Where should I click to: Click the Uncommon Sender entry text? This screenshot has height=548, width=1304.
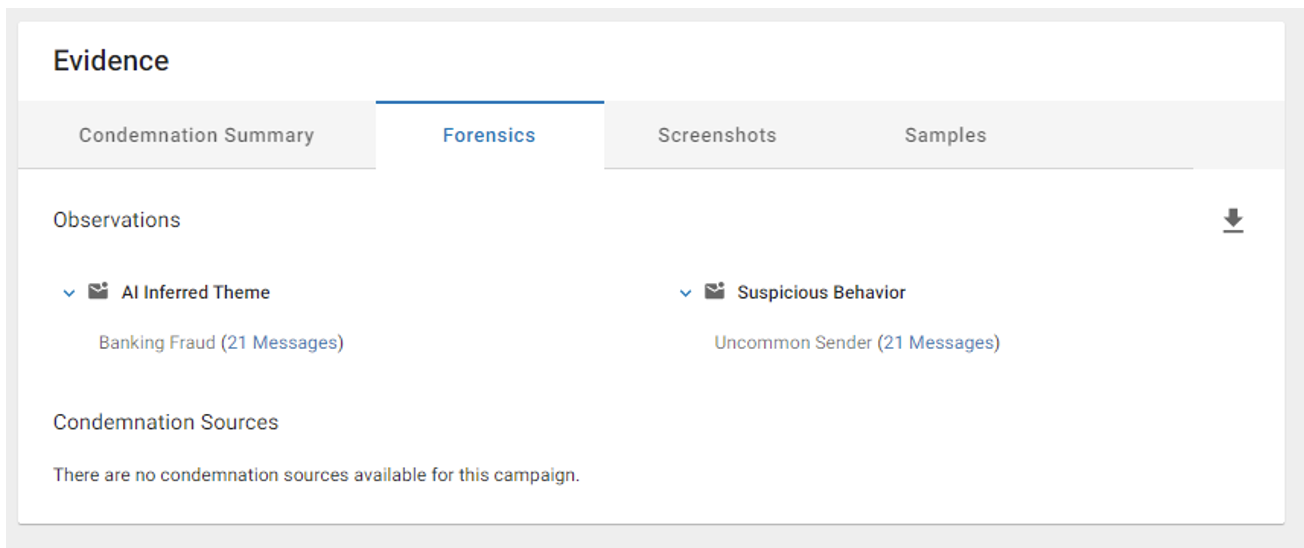[793, 343]
